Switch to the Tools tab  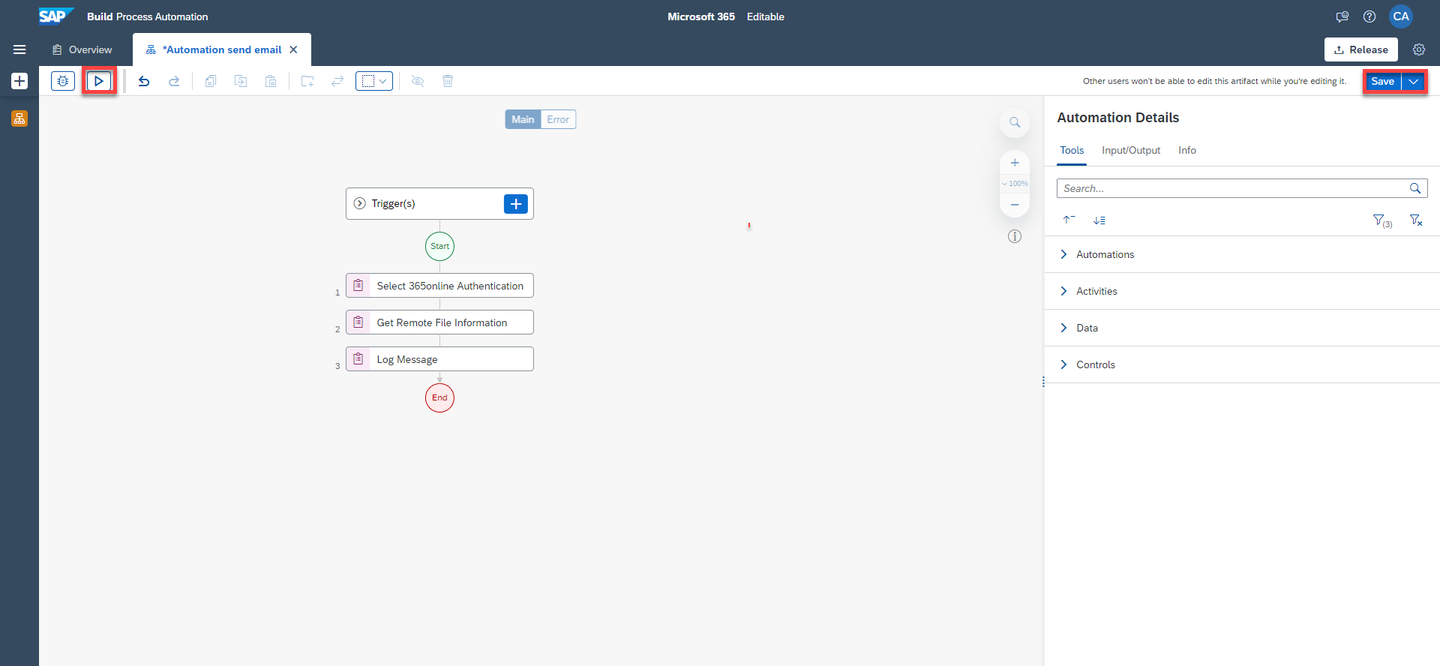[1072, 150]
